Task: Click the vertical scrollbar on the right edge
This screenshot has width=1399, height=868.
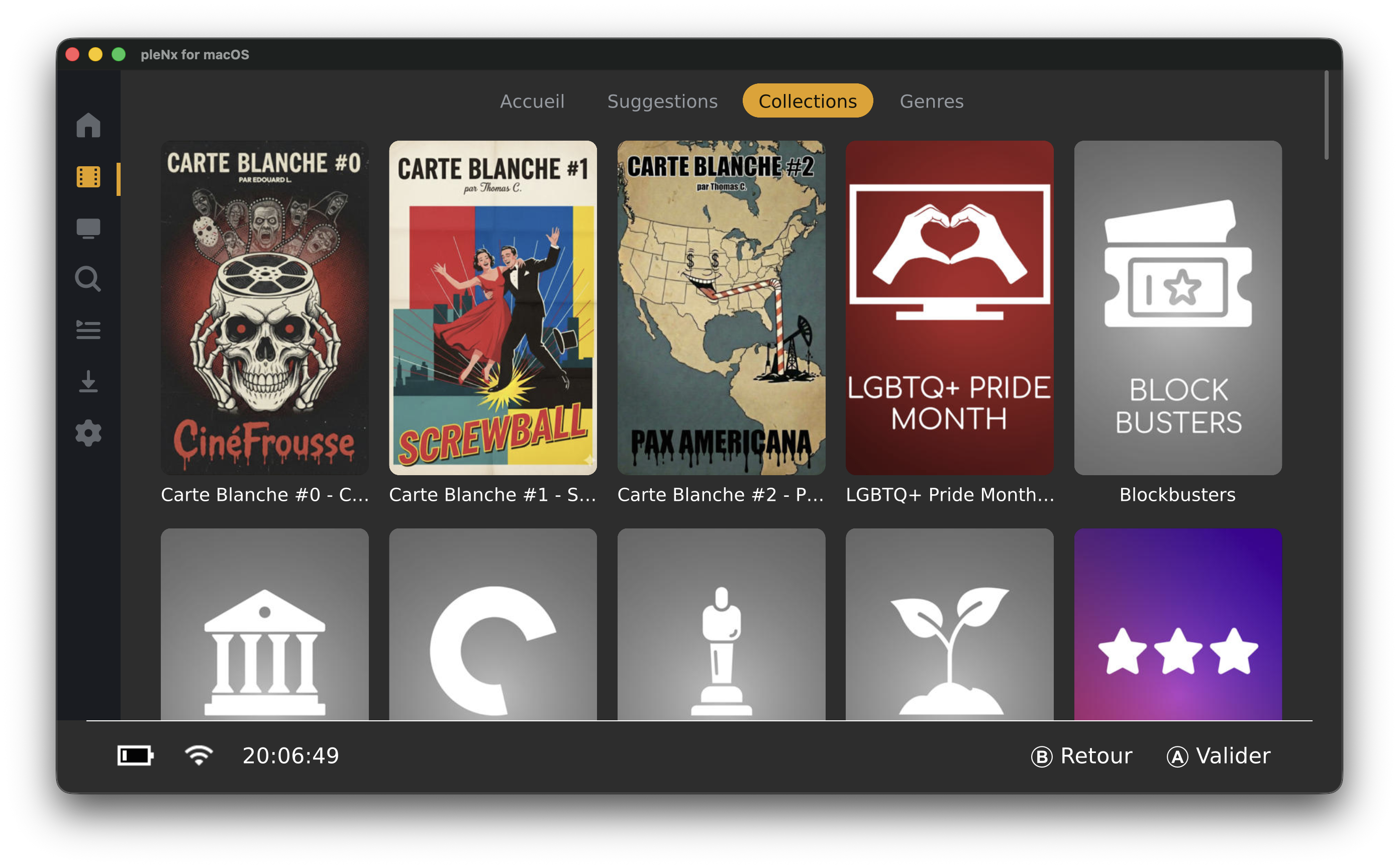Action: click(1326, 115)
